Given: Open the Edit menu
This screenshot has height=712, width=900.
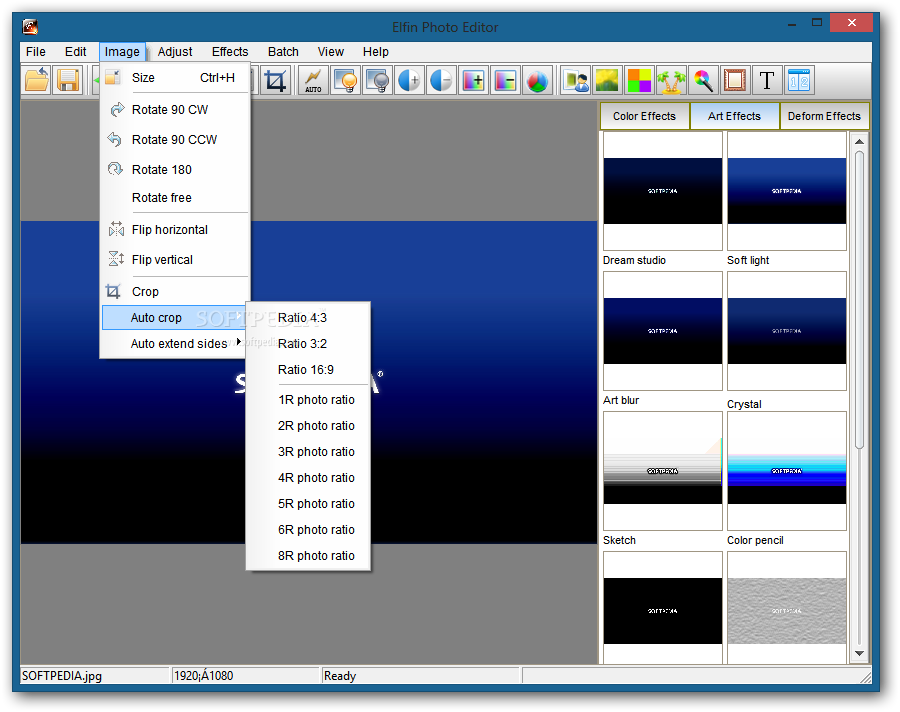Looking at the screenshot, I should pyautogui.click(x=75, y=52).
